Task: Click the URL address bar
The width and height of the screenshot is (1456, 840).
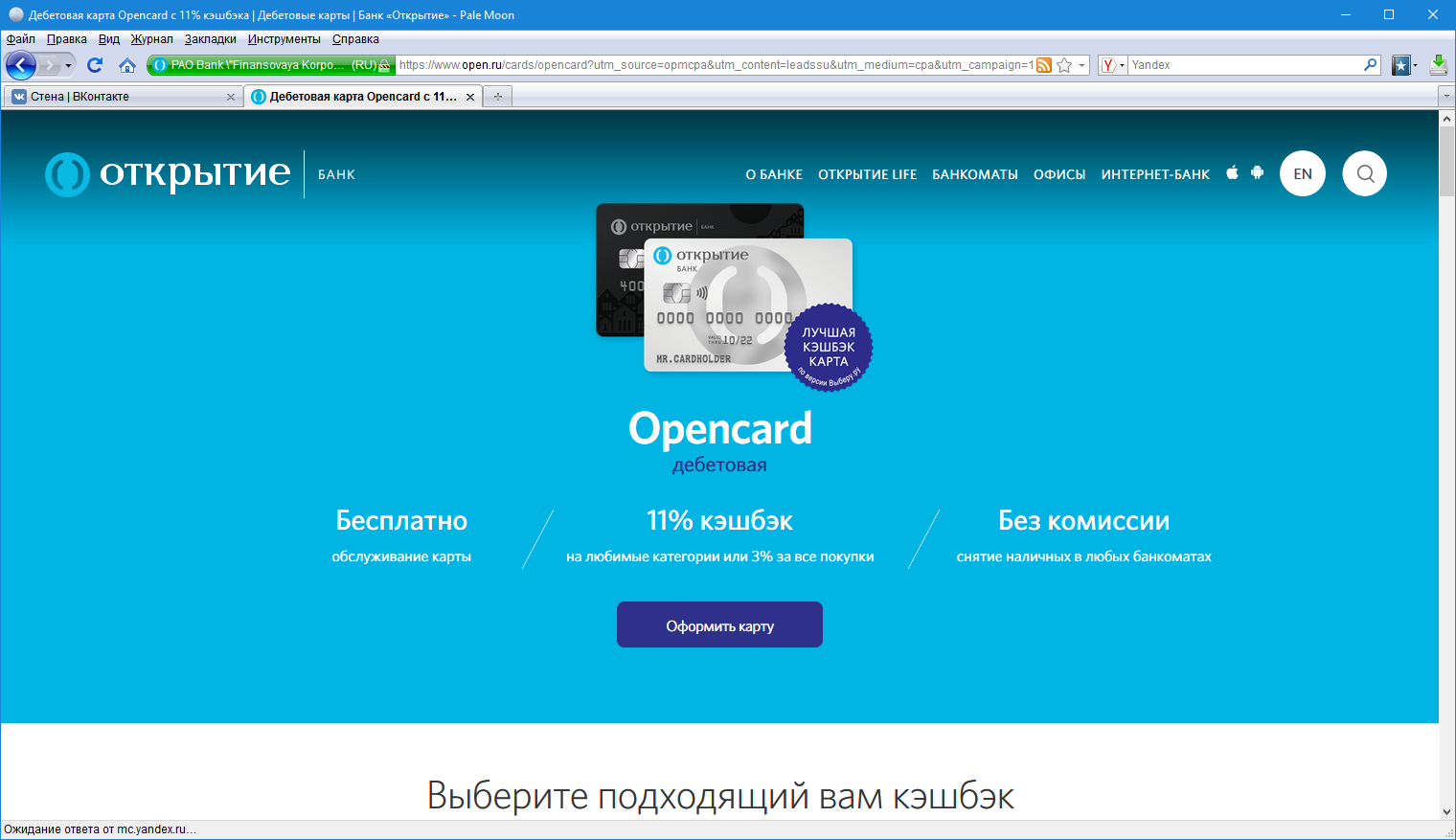Action: [716, 65]
